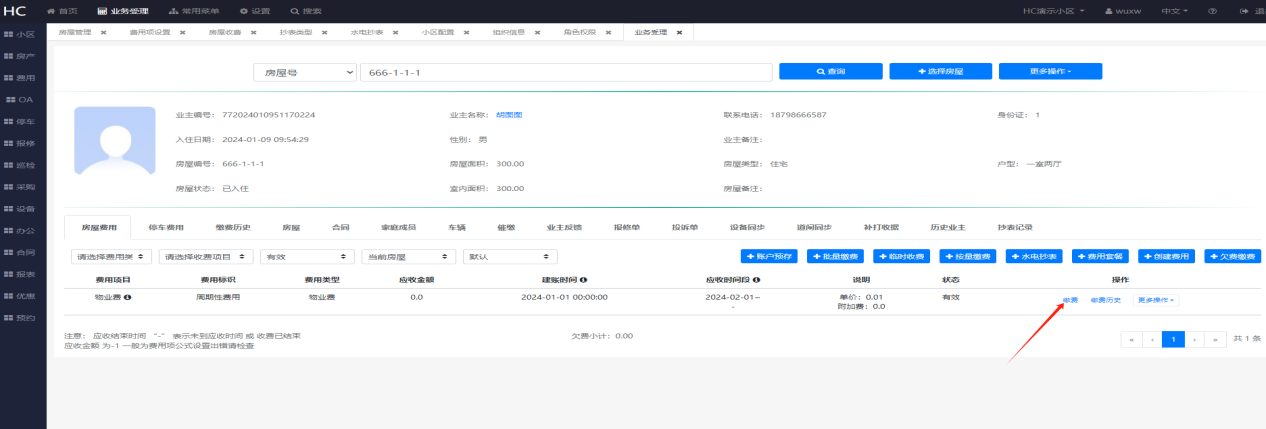The height and width of the screenshot is (429, 1266).
Task: Switch to the 组织信息 page tab
Action: 509,32
